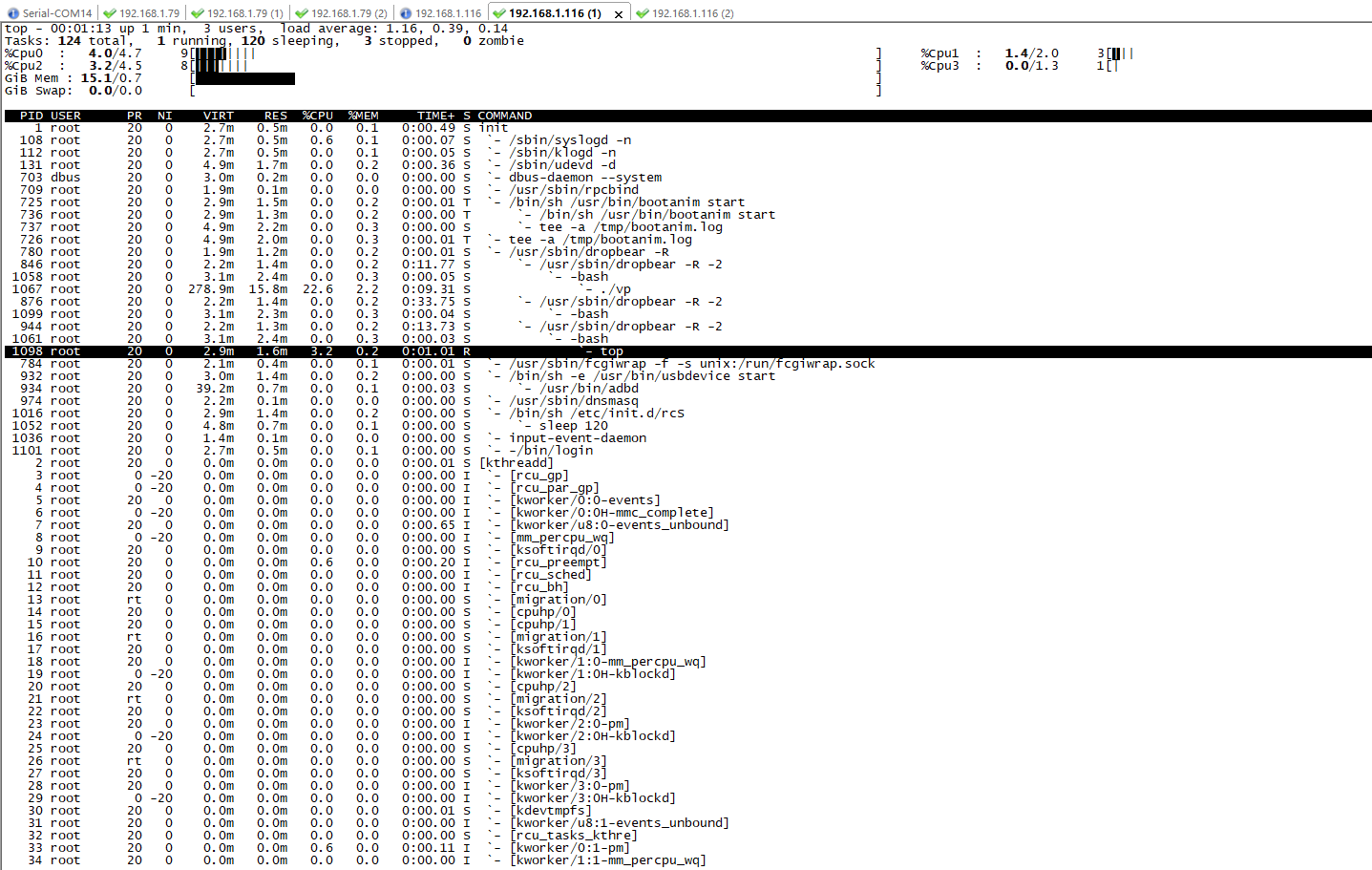Select the [rcu_par_gp] row
This screenshot has height=870, width=1372.
click(x=687, y=488)
